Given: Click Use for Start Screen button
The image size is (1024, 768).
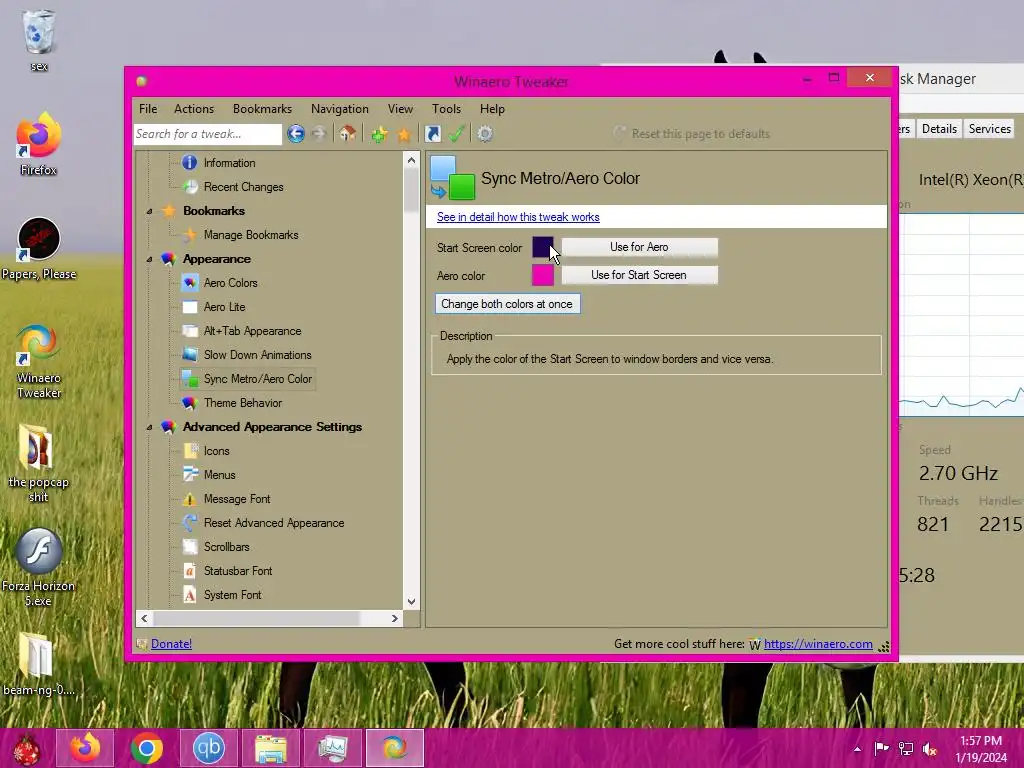Looking at the screenshot, I should (x=639, y=275).
